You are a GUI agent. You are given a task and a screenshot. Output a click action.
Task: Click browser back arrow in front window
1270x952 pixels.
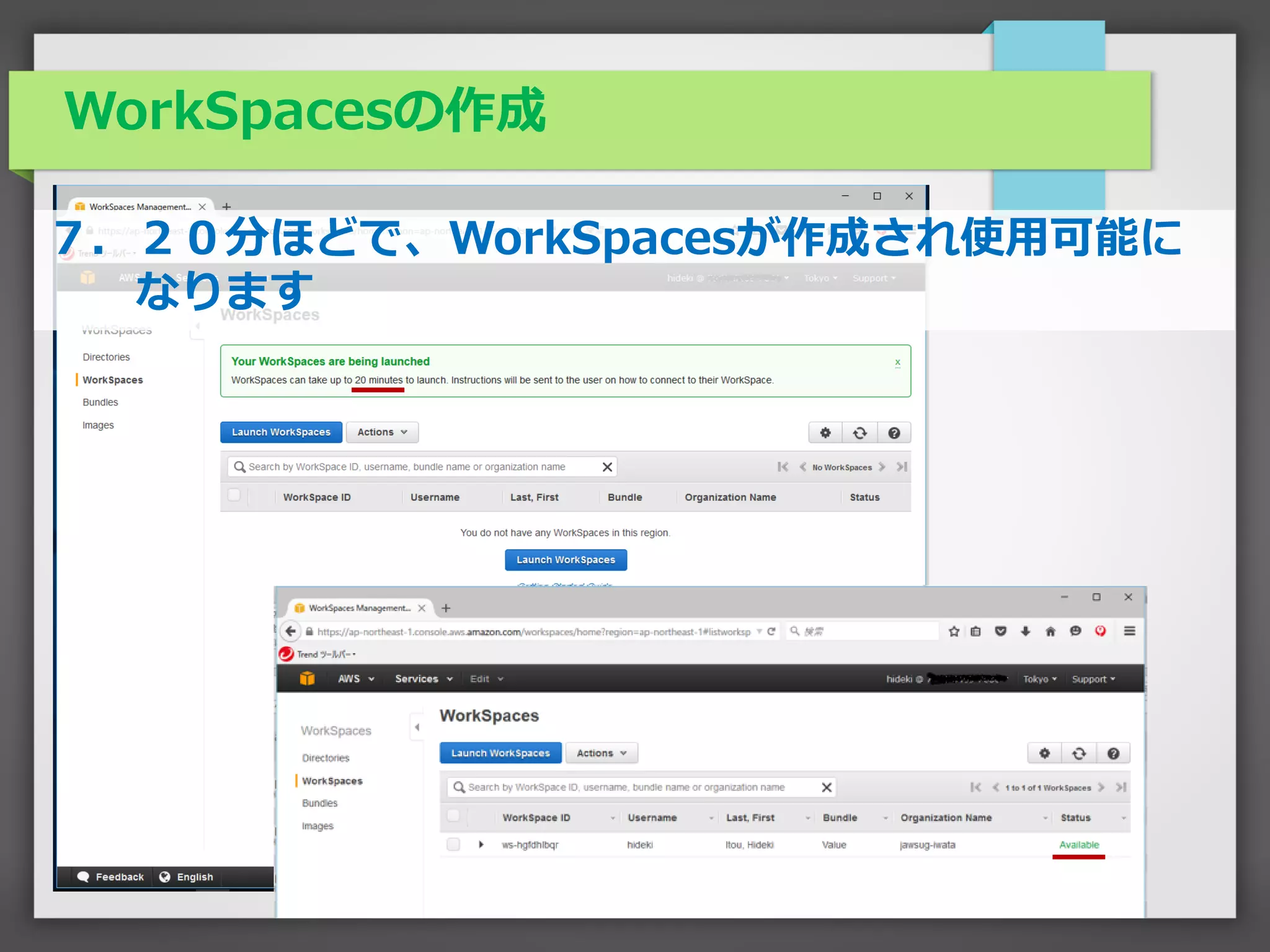click(x=290, y=632)
